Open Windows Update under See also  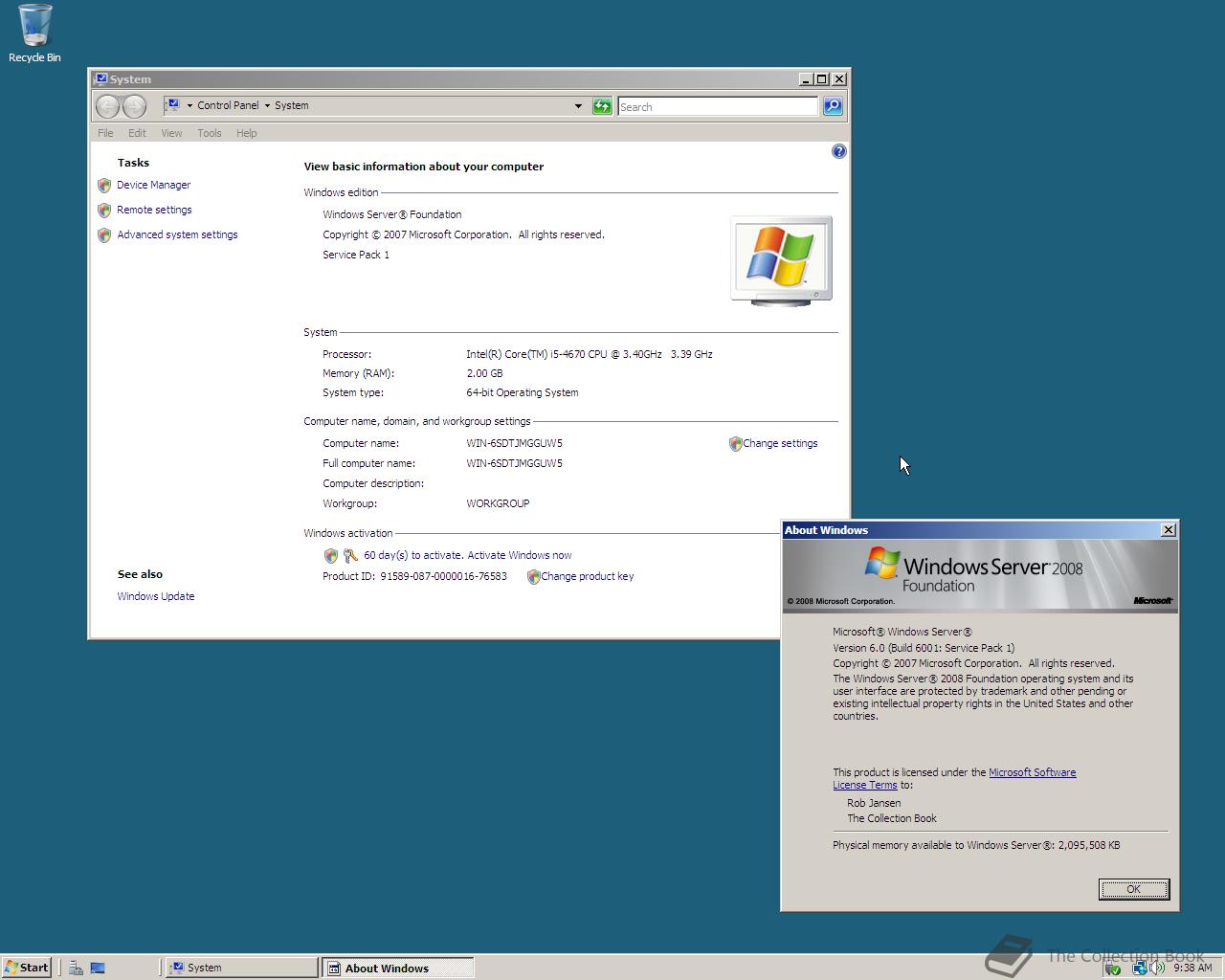(156, 596)
